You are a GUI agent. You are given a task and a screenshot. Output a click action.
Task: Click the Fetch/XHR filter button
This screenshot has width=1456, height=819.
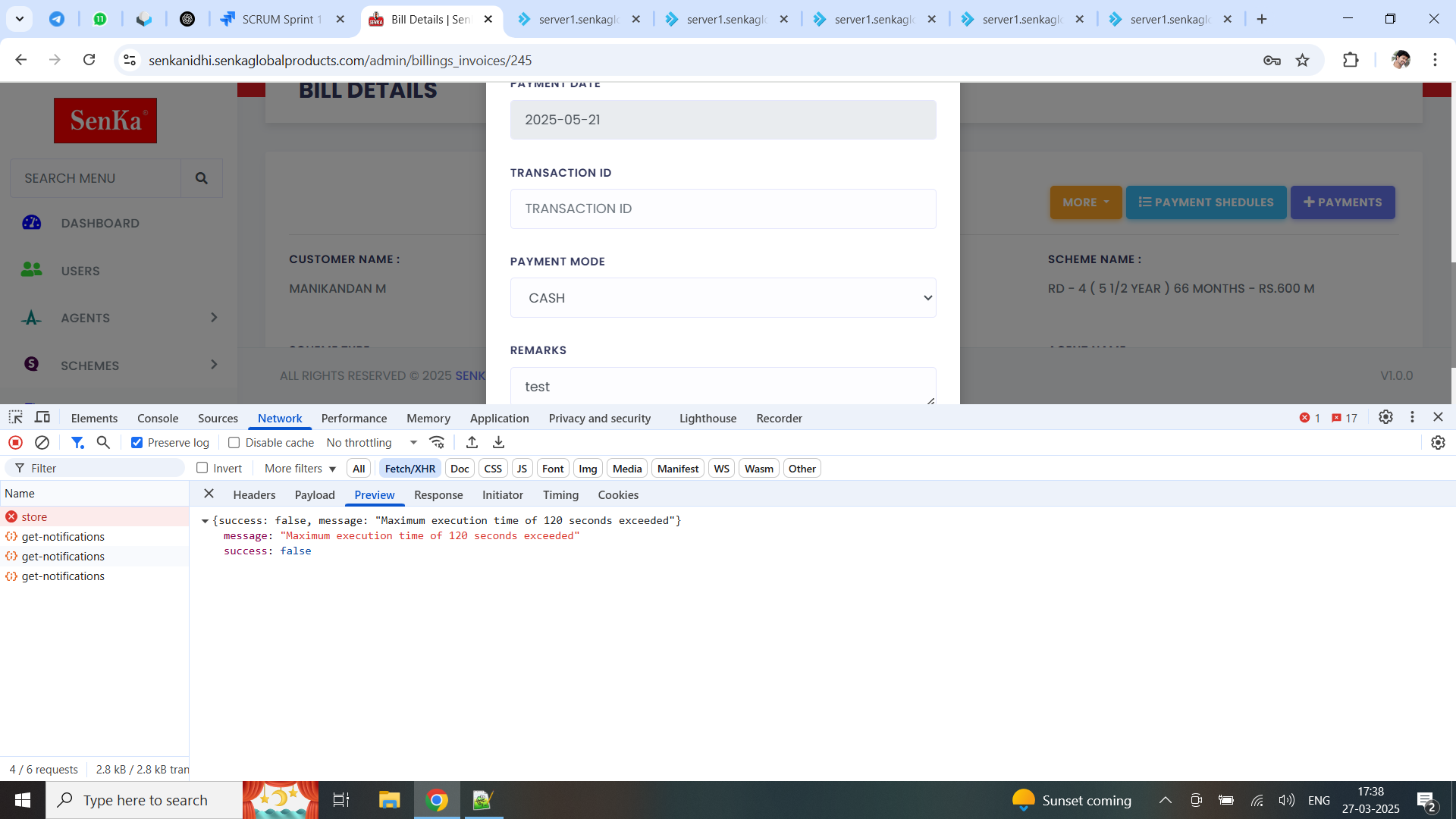[409, 469]
